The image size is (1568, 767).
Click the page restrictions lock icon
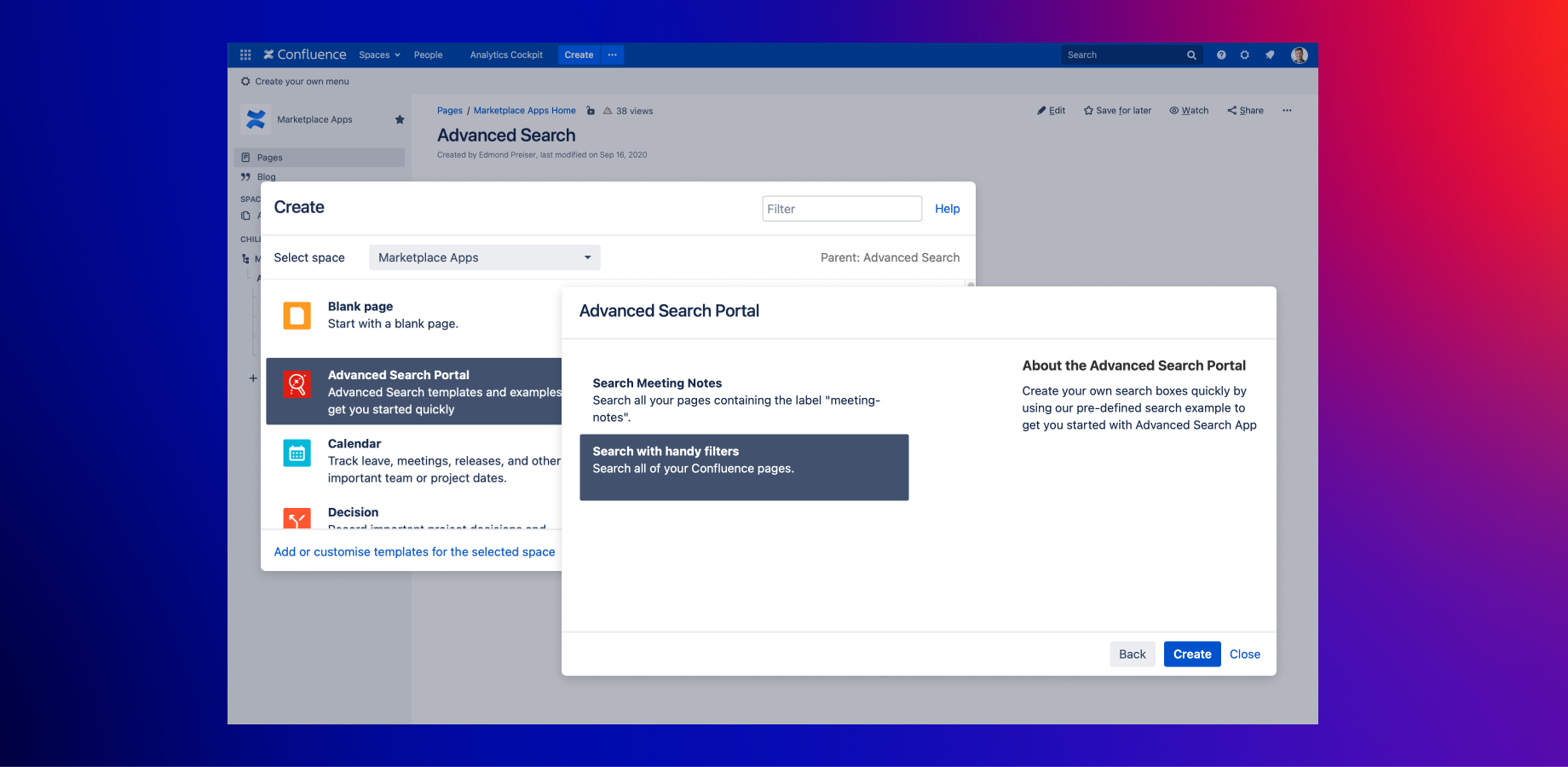(x=591, y=111)
